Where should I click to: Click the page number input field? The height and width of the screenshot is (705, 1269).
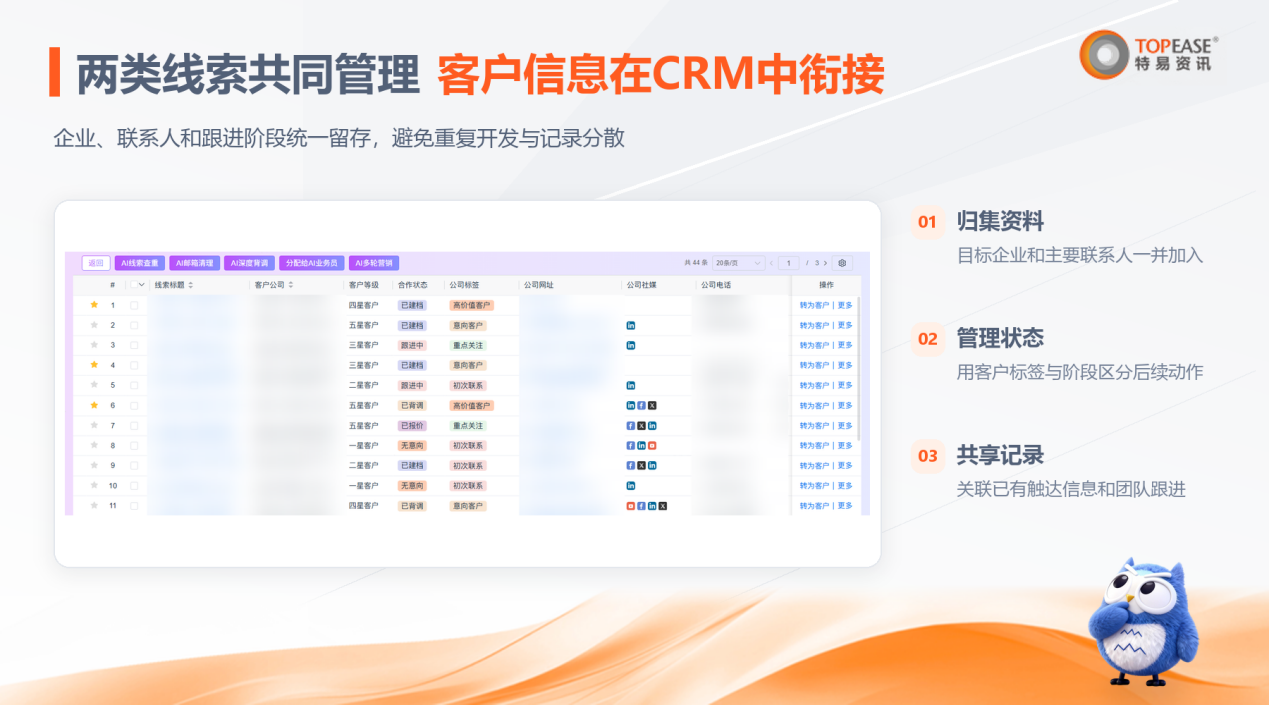[x=789, y=263]
